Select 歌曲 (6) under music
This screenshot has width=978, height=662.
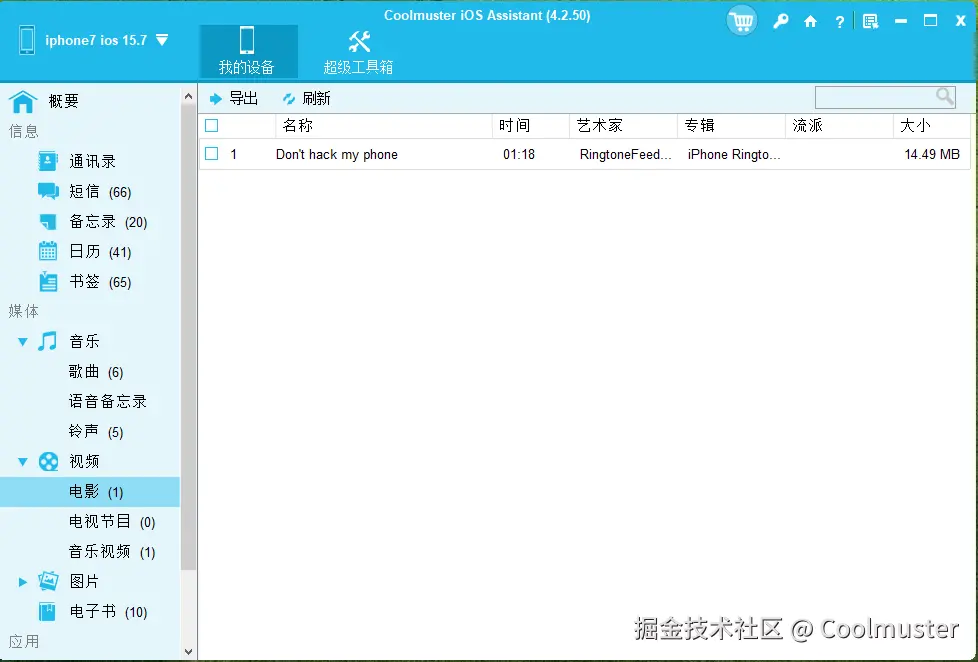(96, 372)
